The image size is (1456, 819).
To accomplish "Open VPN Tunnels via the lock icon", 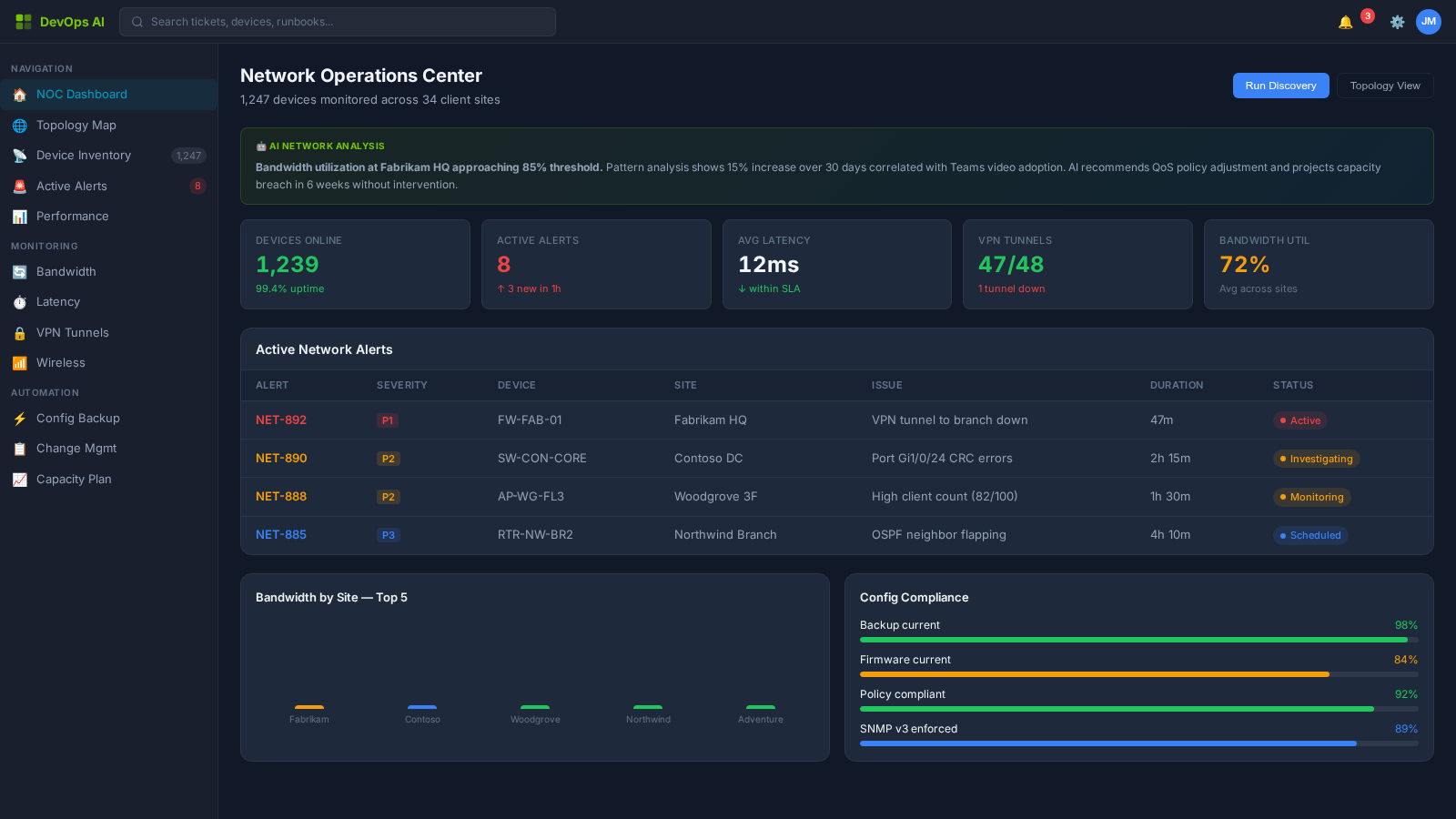I will click(20, 332).
